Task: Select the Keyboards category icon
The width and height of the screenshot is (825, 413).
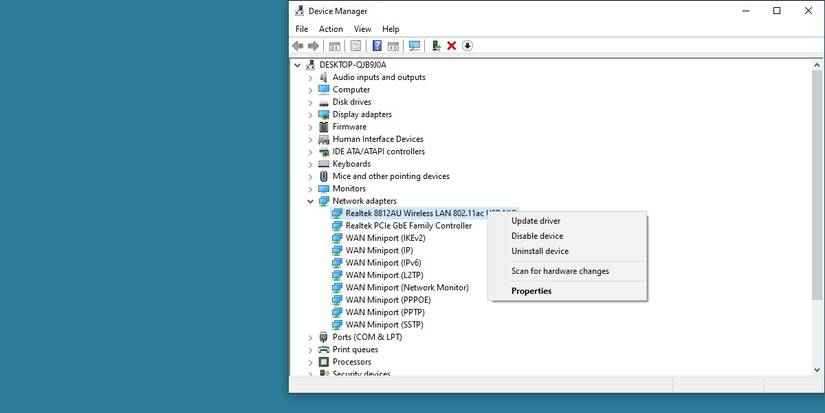Action: (324, 164)
